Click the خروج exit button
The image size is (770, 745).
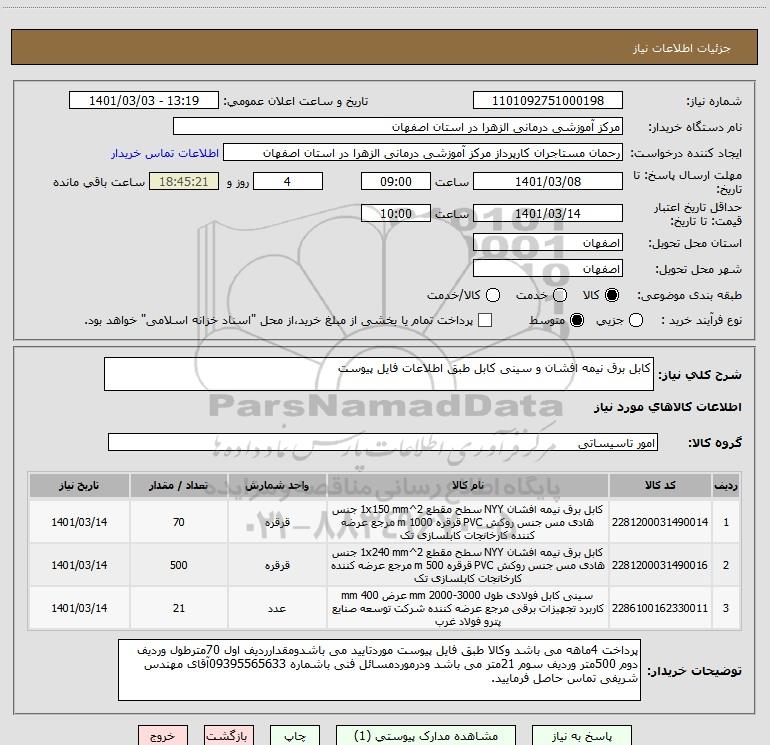coord(163,736)
